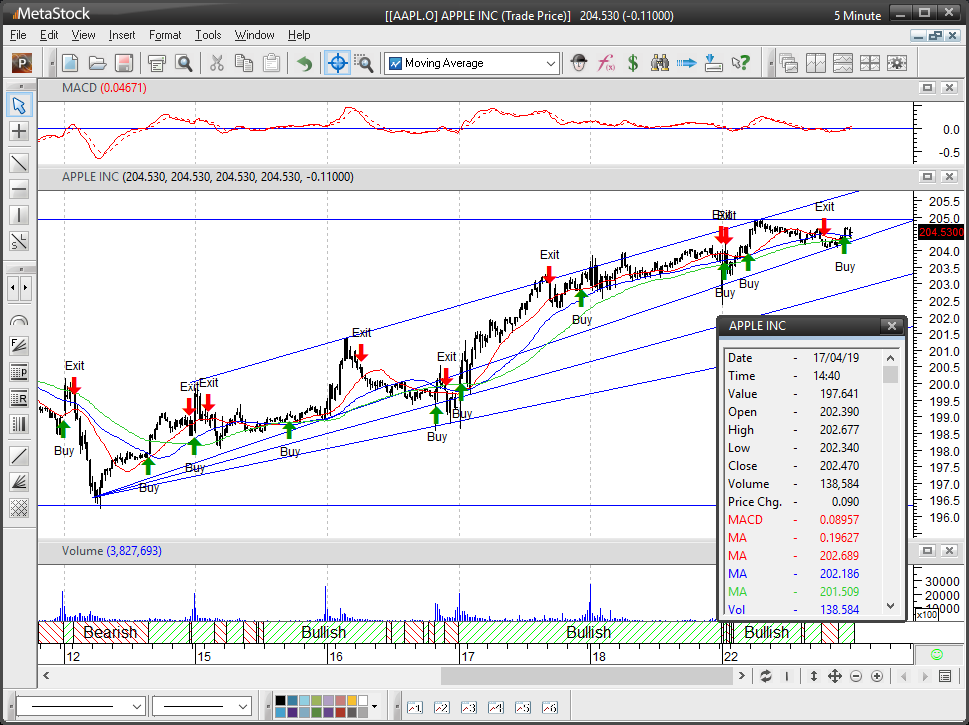
Task: Open the Edit menu
Action: point(49,35)
